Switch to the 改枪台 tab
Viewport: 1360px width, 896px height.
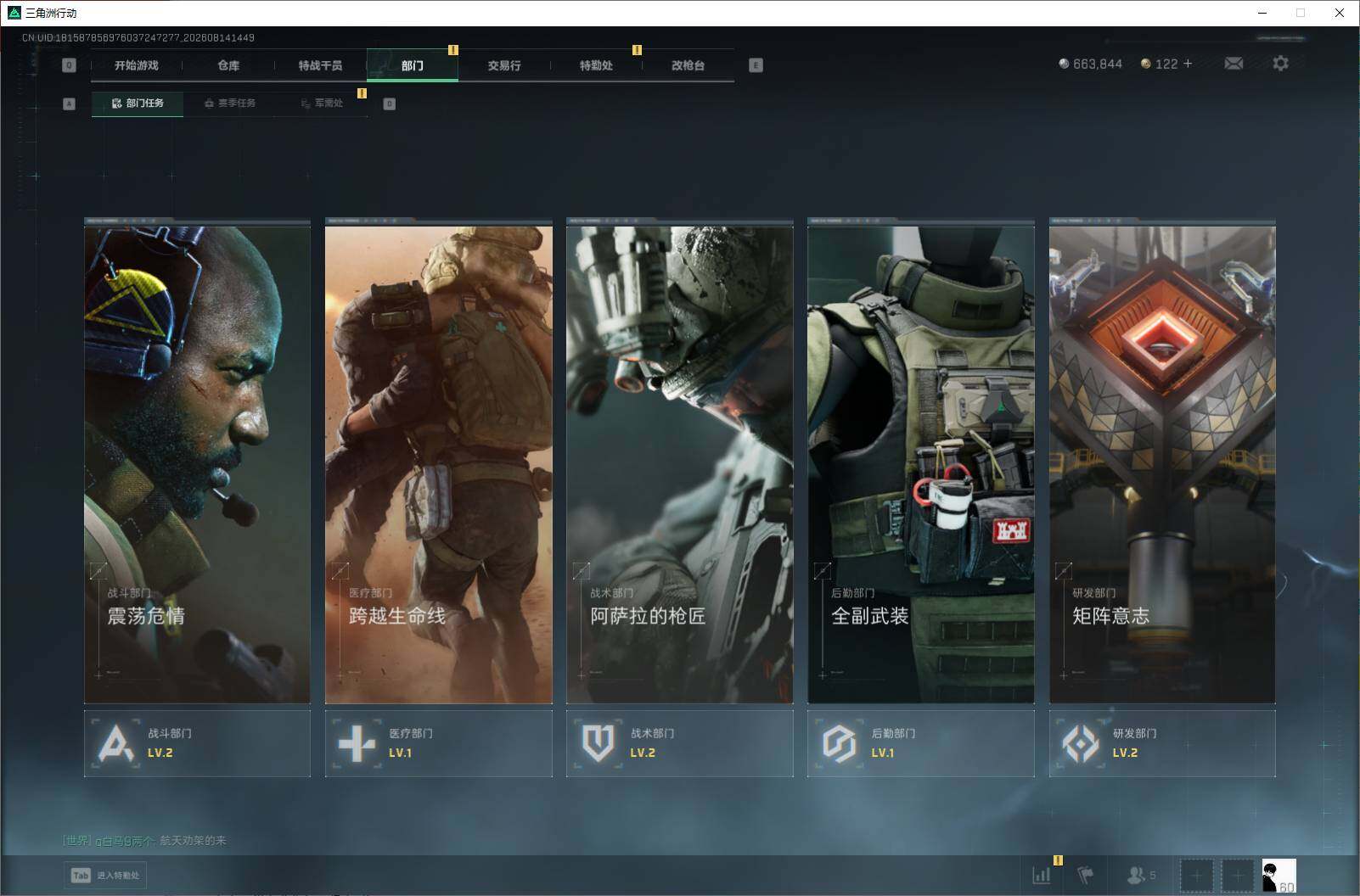[688, 65]
